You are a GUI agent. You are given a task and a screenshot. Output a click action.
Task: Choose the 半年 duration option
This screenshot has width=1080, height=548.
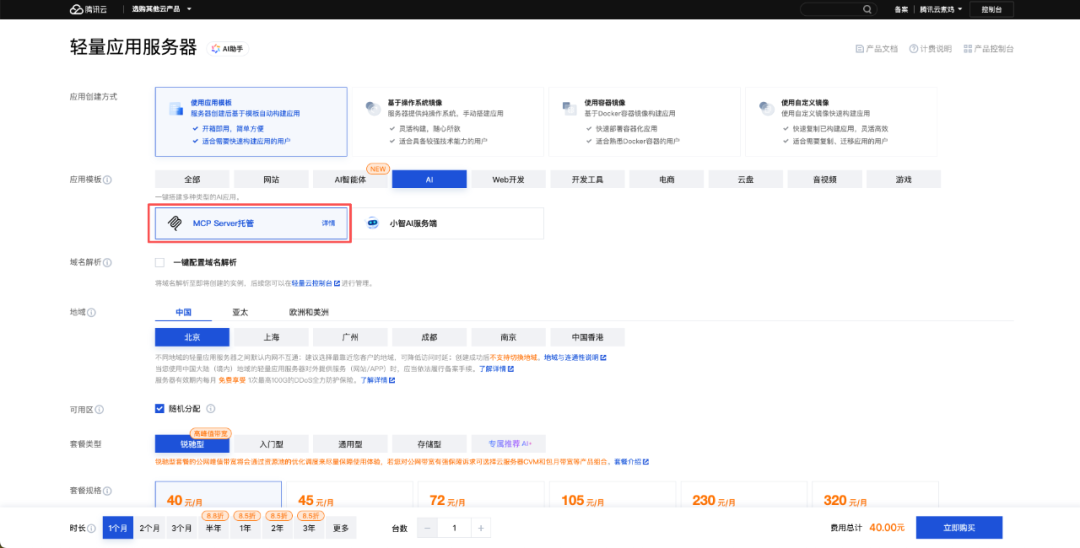(x=214, y=529)
